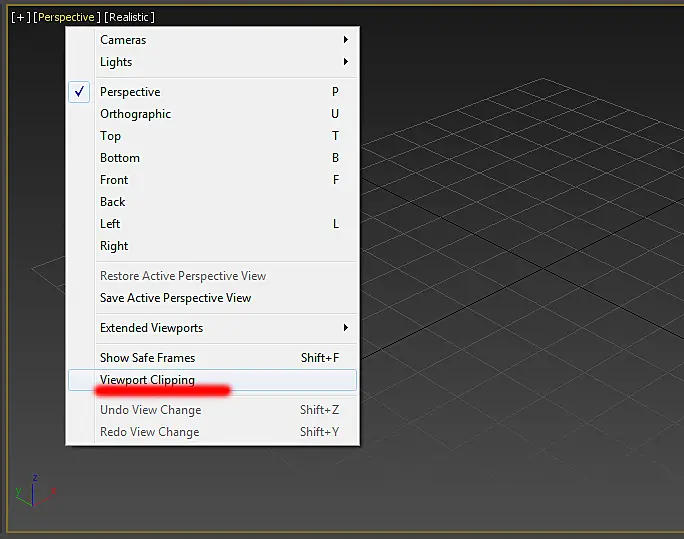
Task: Switch viewport to Bottom view
Action: (212, 157)
